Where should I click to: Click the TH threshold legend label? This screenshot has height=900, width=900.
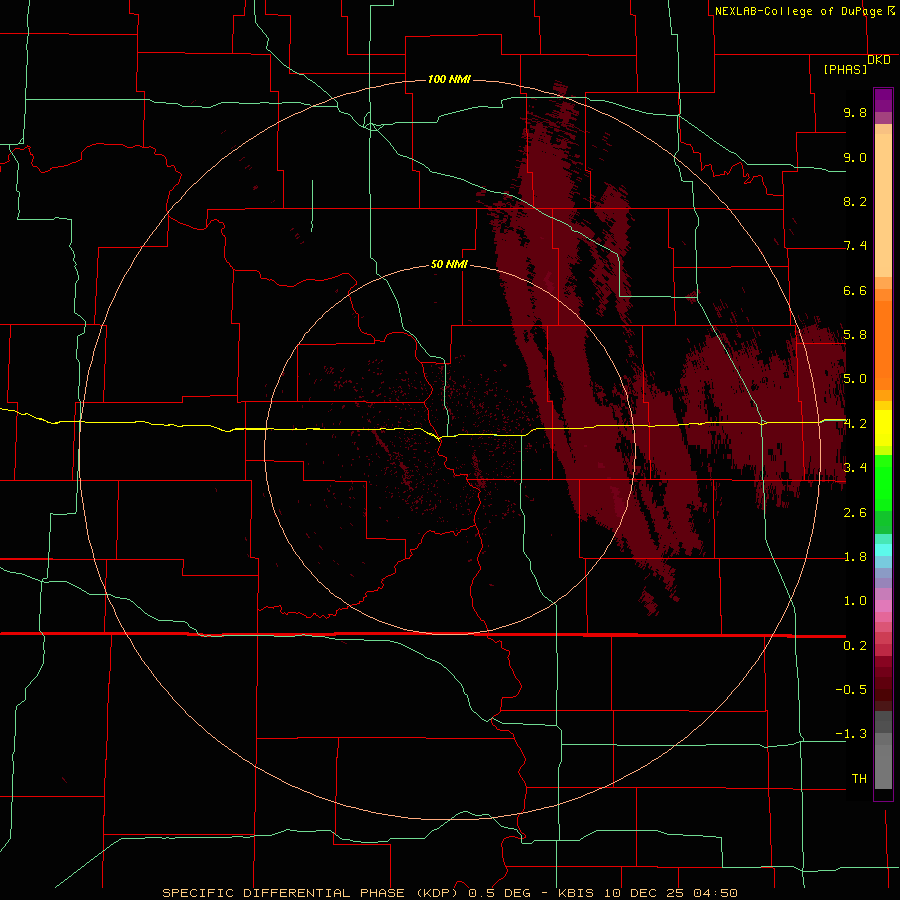click(x=859, y=779)
